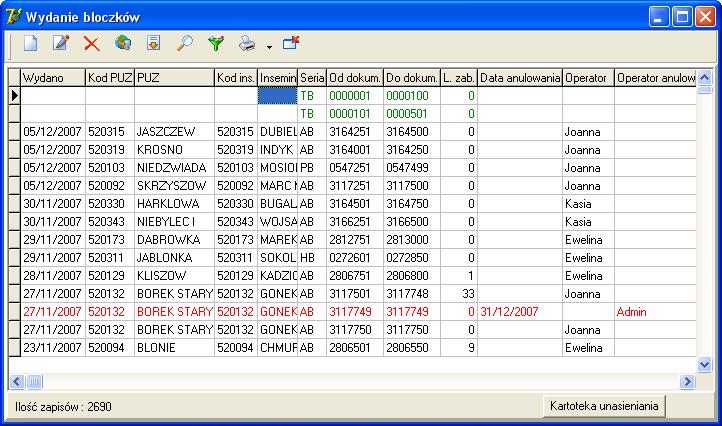Click the horizontal scrollbar thumb

34,381
